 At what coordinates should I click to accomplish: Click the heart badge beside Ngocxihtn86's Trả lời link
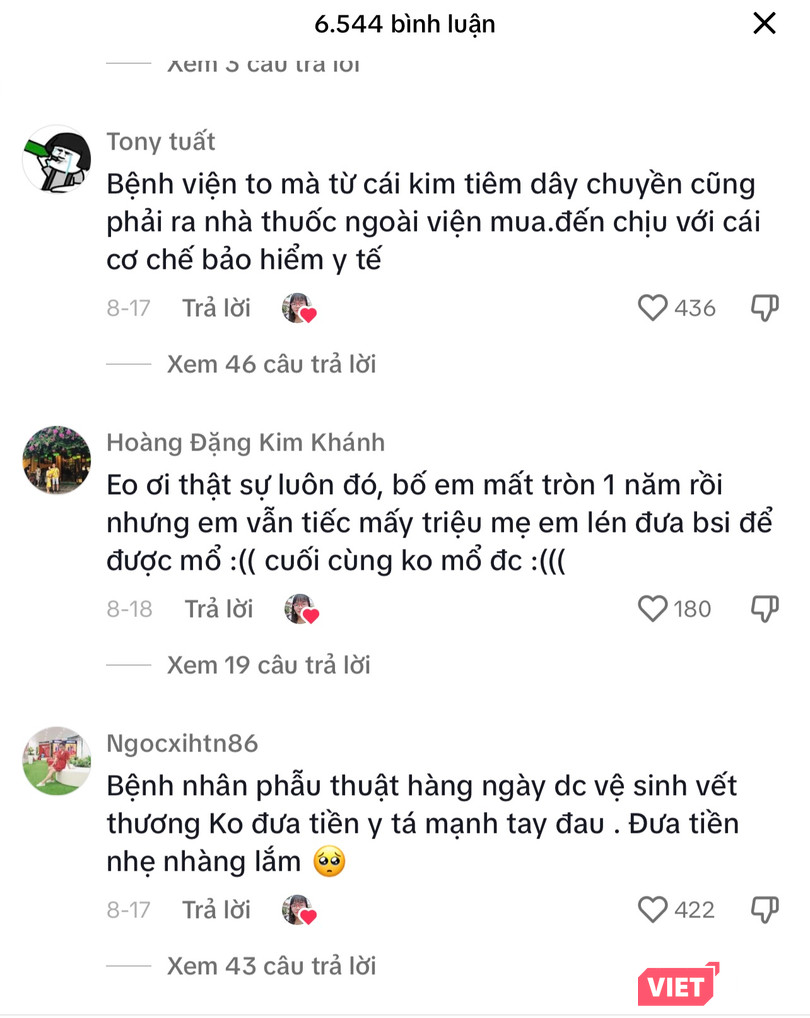tap(304, 910)
